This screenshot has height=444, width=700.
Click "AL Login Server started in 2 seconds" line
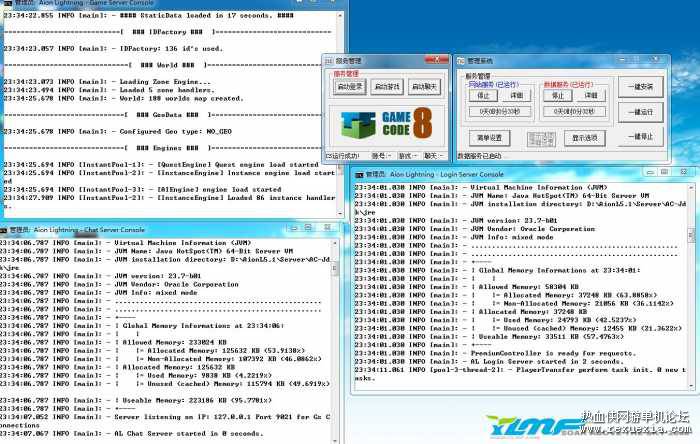pos(488,361)
